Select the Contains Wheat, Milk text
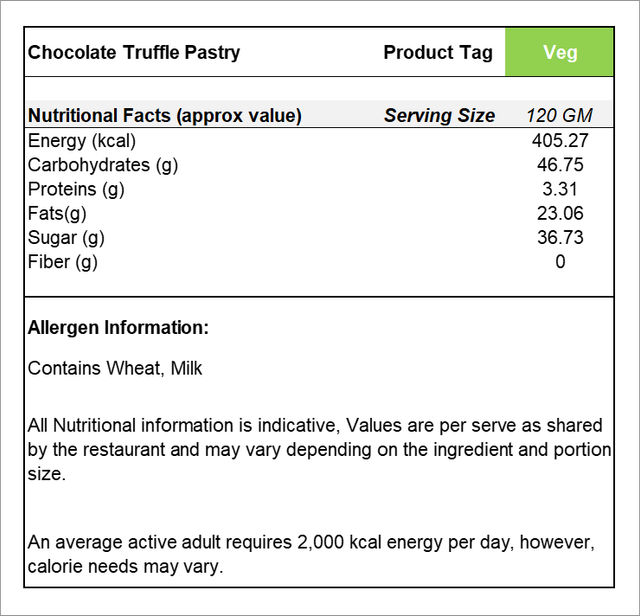The height and width of the screenshot is (616, 640). pos(115,368)
